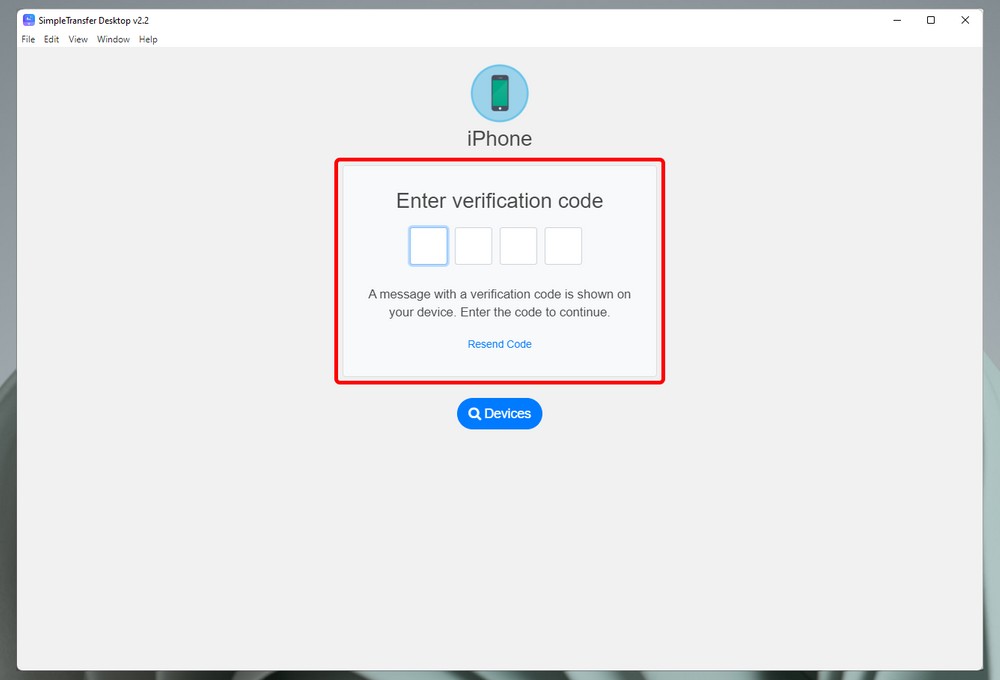Screen dimensions: 1000x680
Task: Click the SimpleTransfer app icon in title bar
Action: (29, 20)
